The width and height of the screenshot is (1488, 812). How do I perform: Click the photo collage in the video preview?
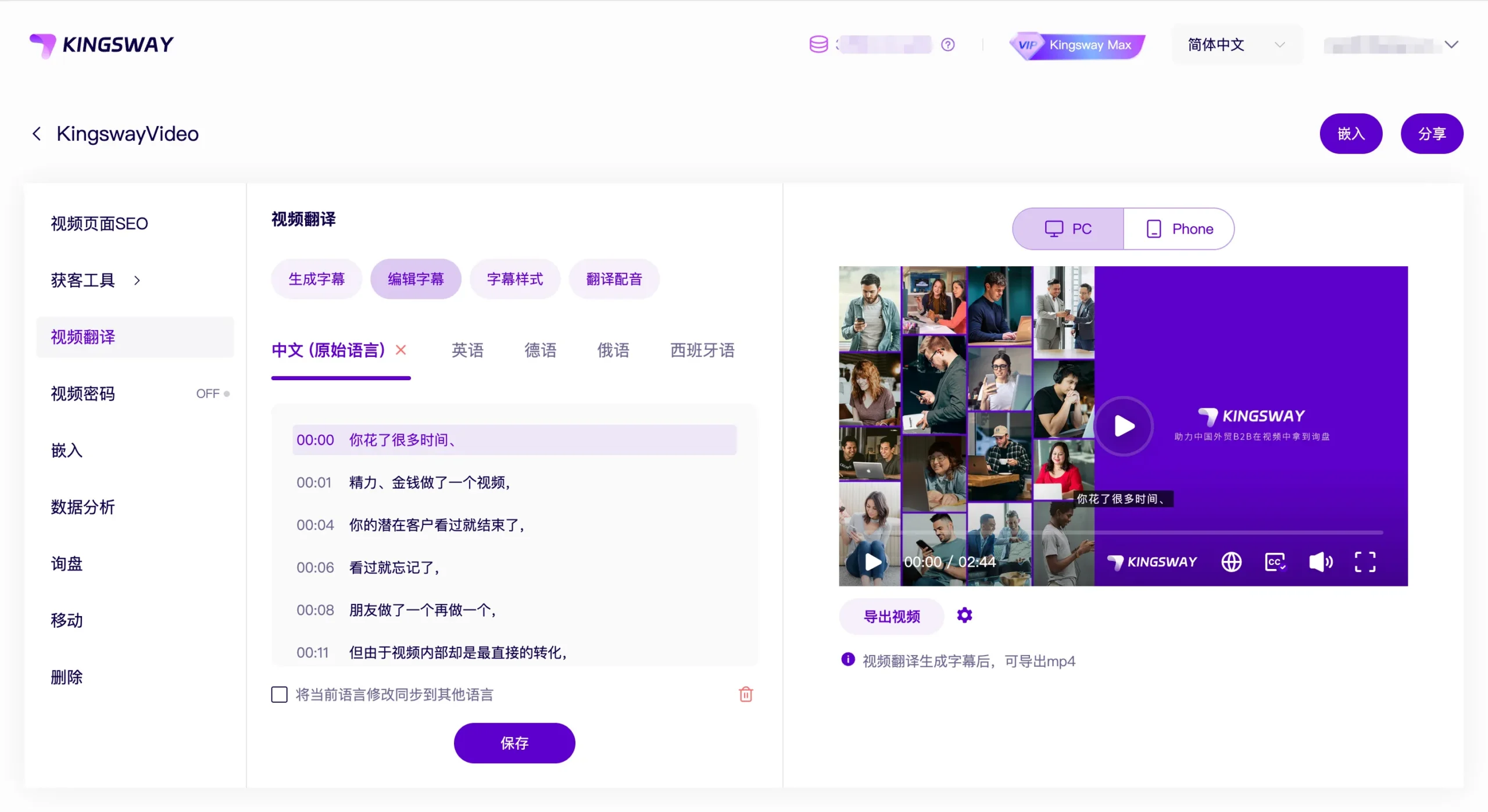click(967, 426)
